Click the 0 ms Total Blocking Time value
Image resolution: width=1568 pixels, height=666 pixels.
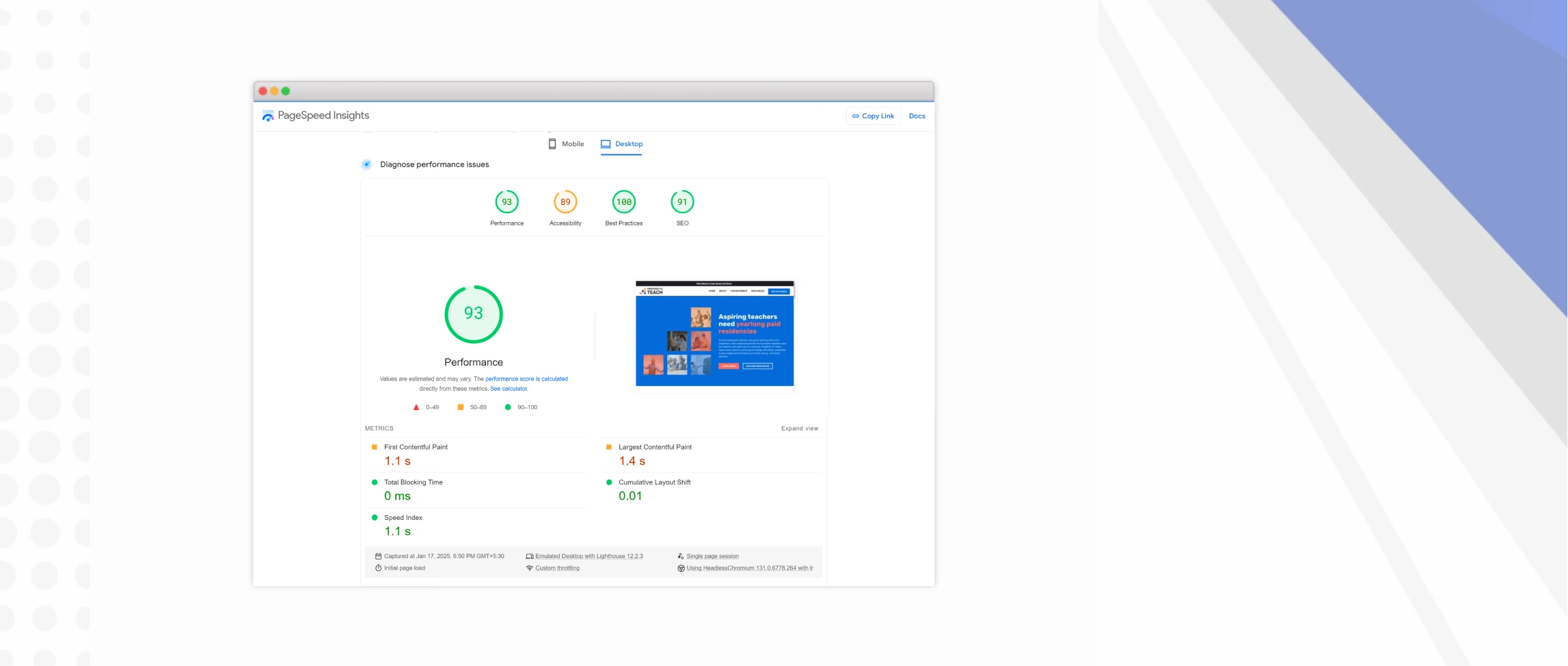(x=397, y=497)
